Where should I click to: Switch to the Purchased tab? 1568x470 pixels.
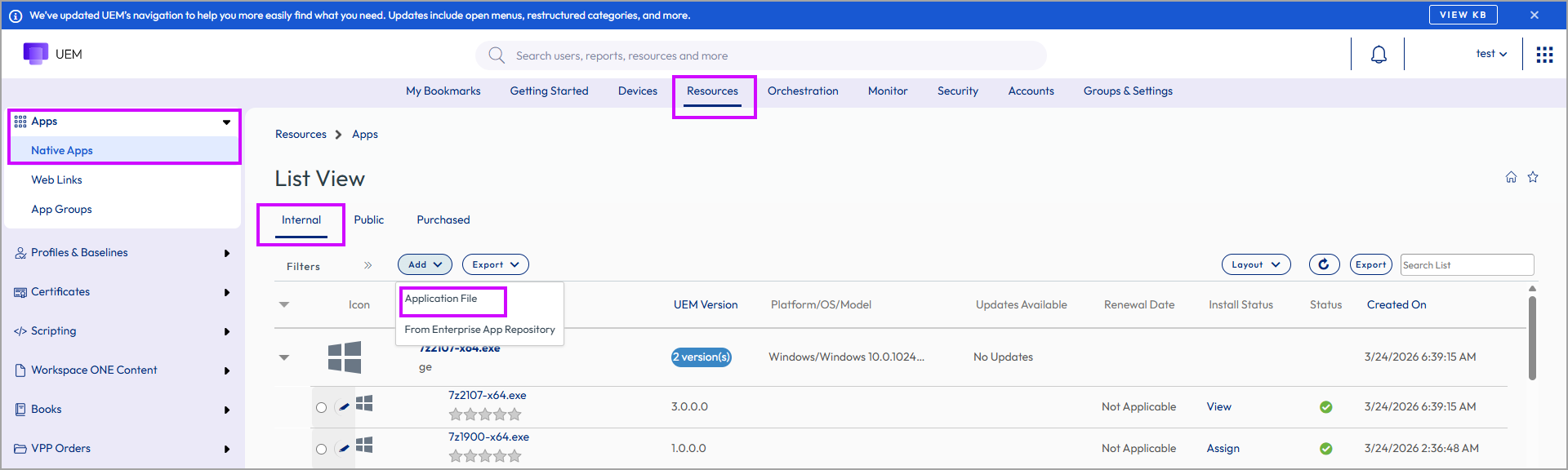click(443, 220)
